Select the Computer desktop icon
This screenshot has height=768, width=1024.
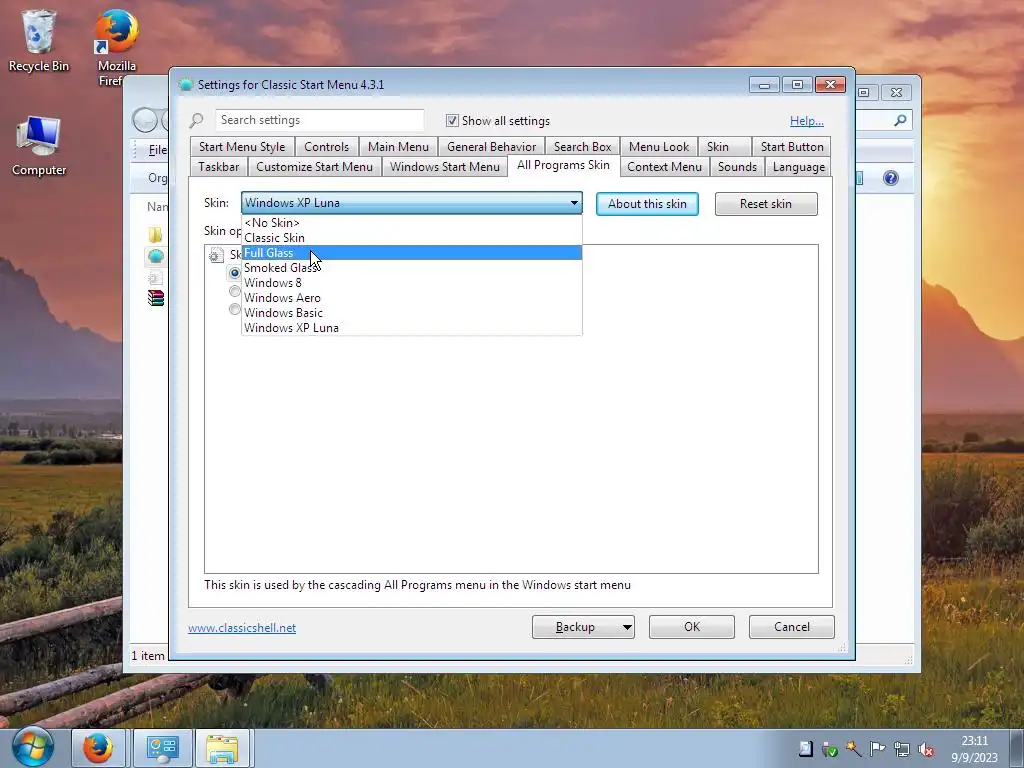(x=39, y=146)
